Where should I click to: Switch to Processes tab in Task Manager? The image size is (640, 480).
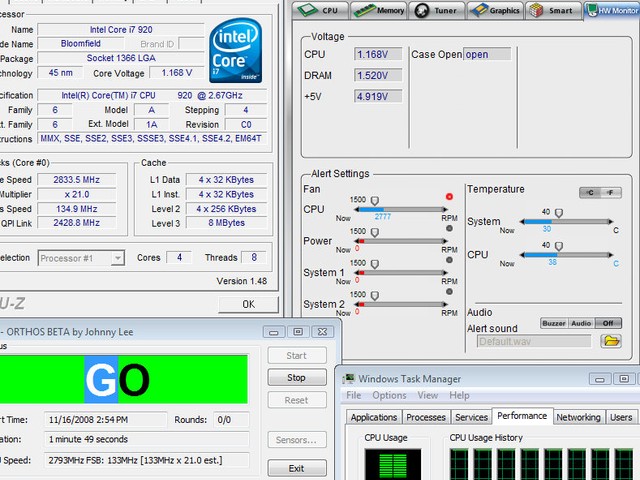[x=426, y=417]
